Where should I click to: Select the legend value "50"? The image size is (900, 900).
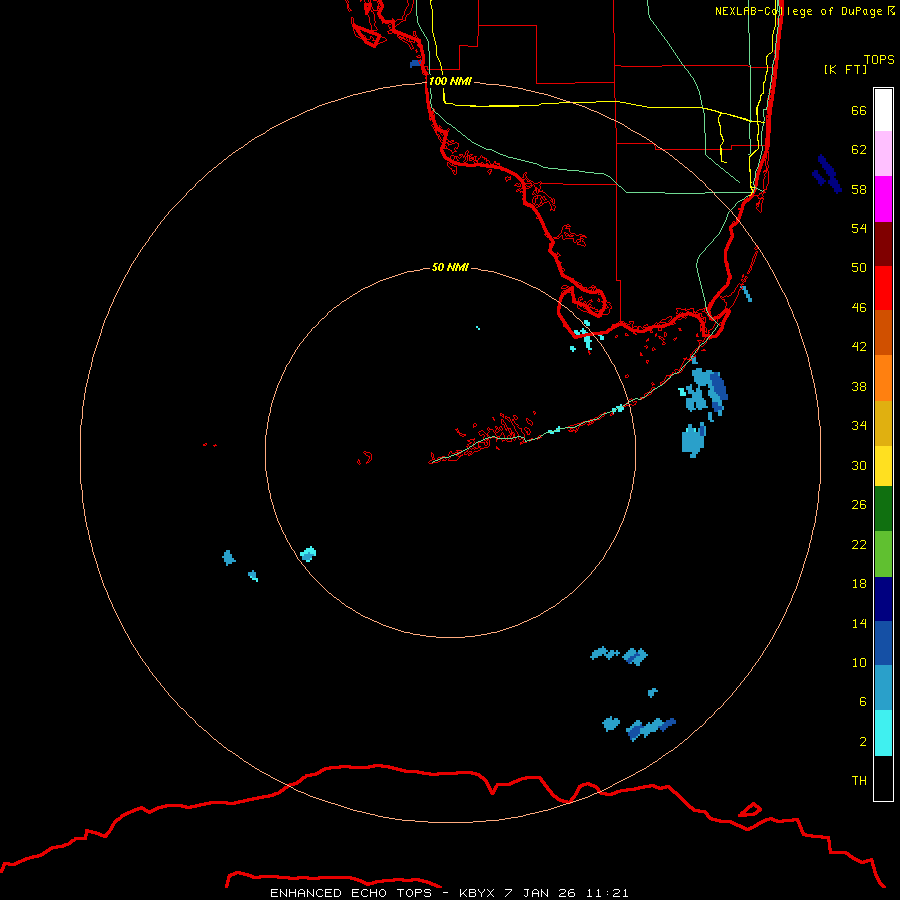[859, 268]
